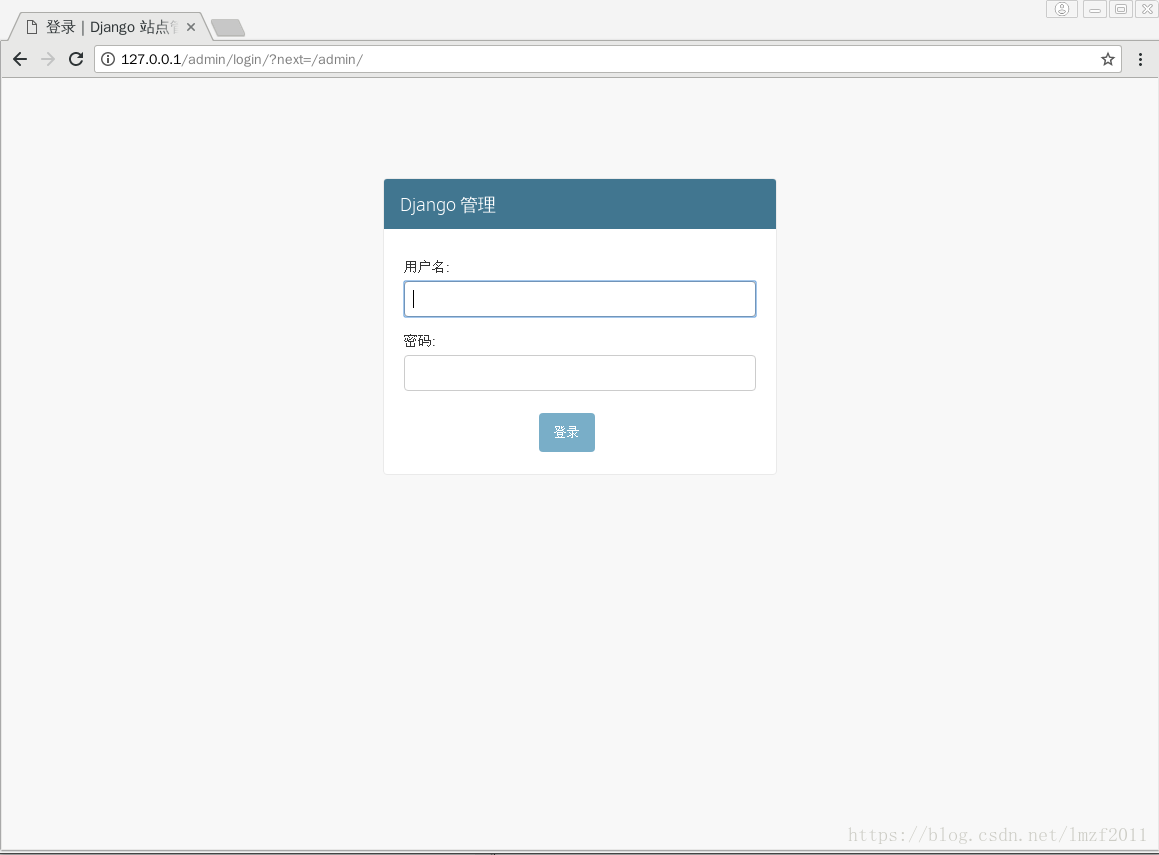Minimize the browser window
This screenshot has width=1159, height=855.
[1095, 9]
